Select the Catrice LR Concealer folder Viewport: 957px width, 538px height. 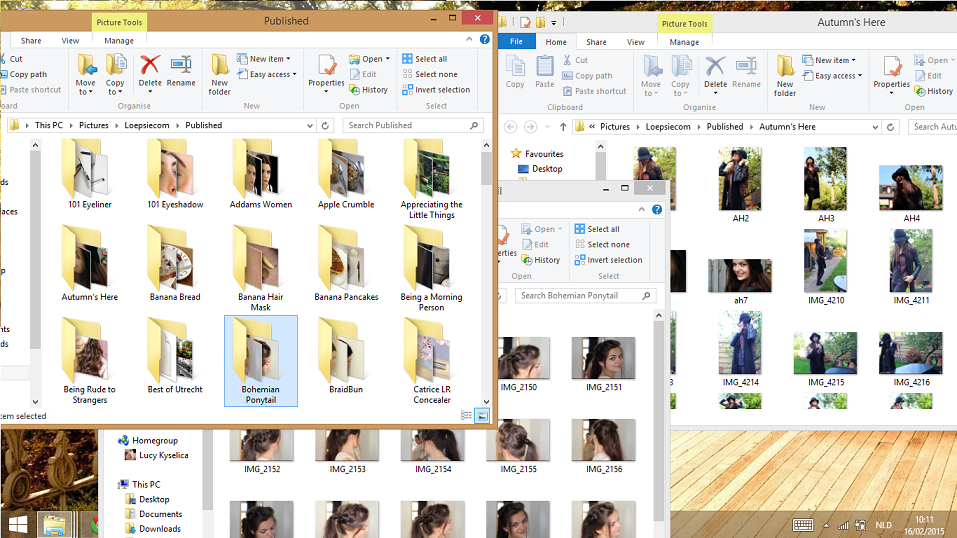(x=432, y=361)
